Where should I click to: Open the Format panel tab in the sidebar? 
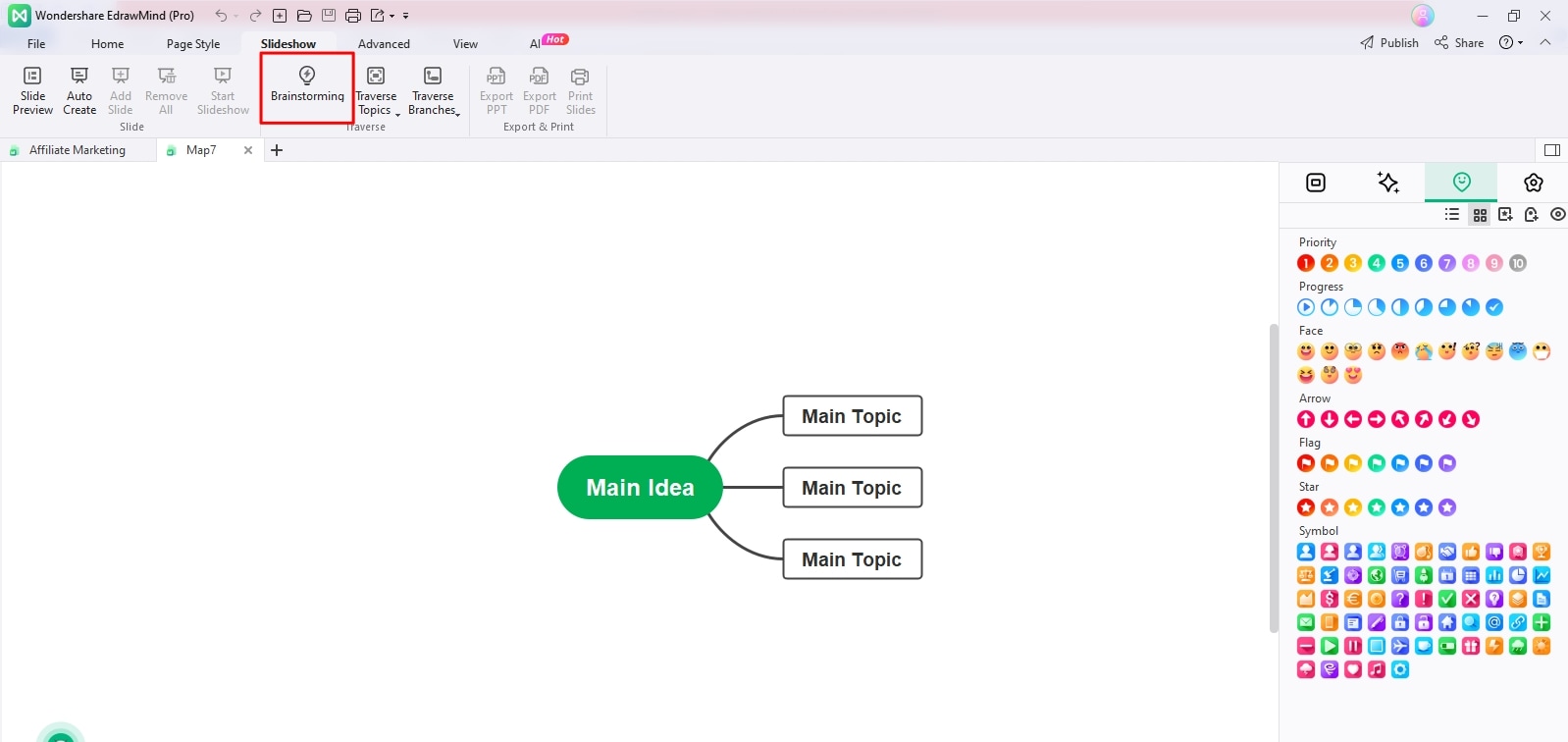1316,183
